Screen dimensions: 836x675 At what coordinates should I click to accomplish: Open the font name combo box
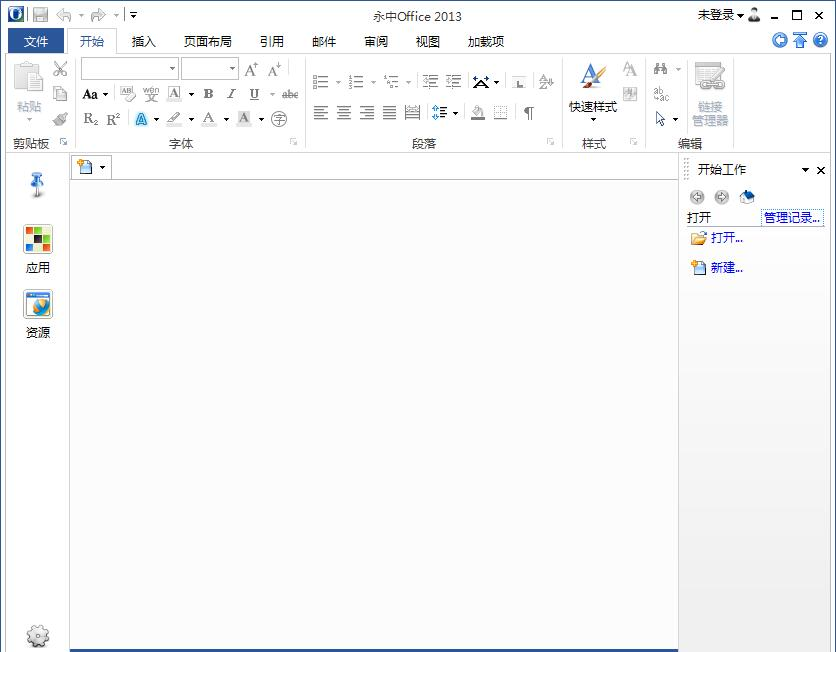tap(130, 68)
